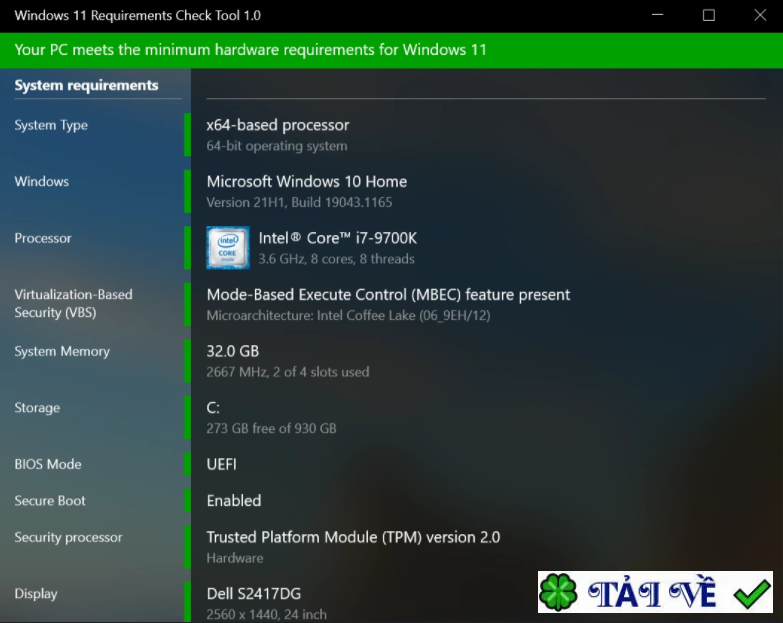The image size is (783, 623).
Task: Click 273 GB free of 930 GB
Action: pyautogui.click(x=271, y=429)
